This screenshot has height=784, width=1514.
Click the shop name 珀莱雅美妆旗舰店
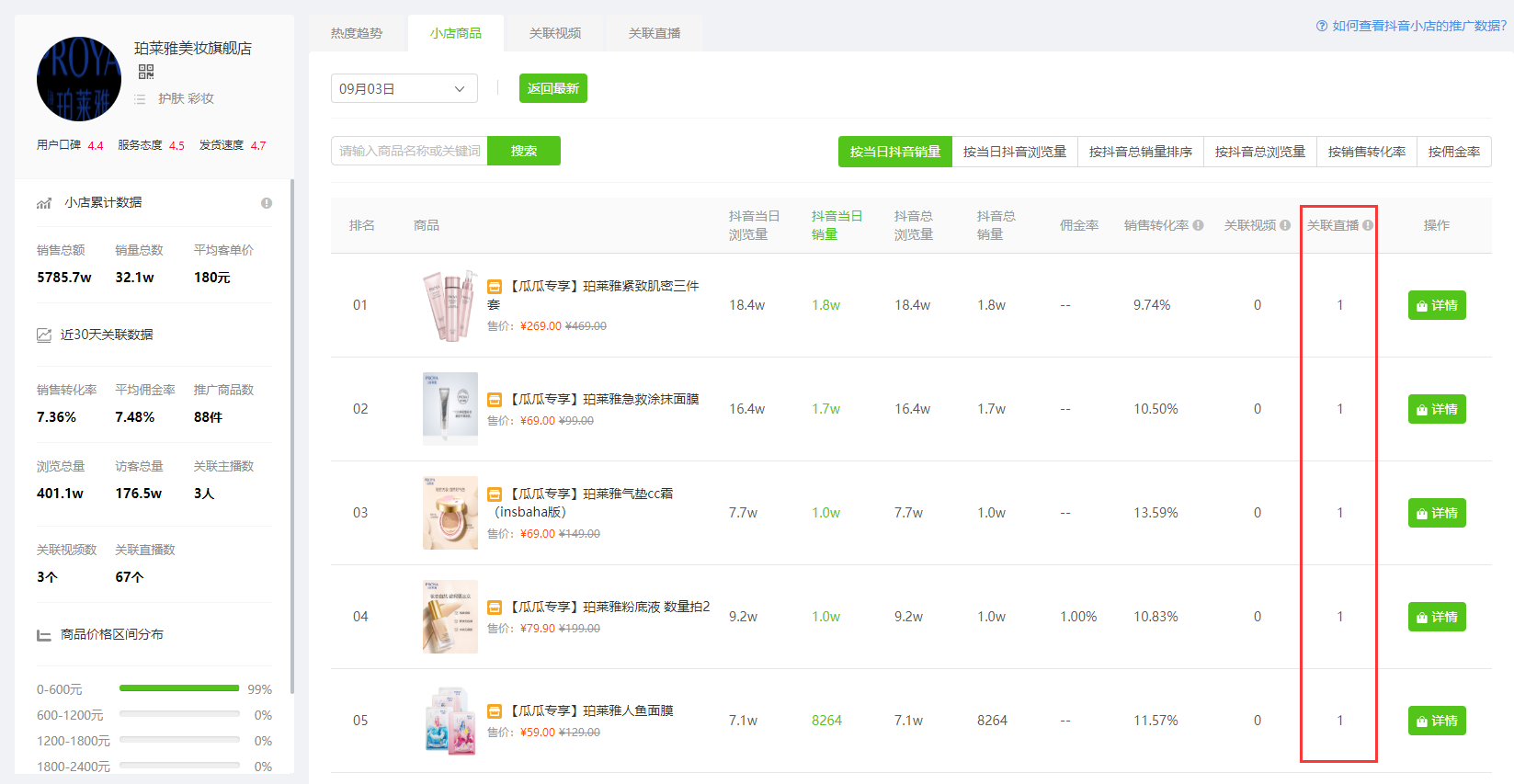click(x=193, y=48)
